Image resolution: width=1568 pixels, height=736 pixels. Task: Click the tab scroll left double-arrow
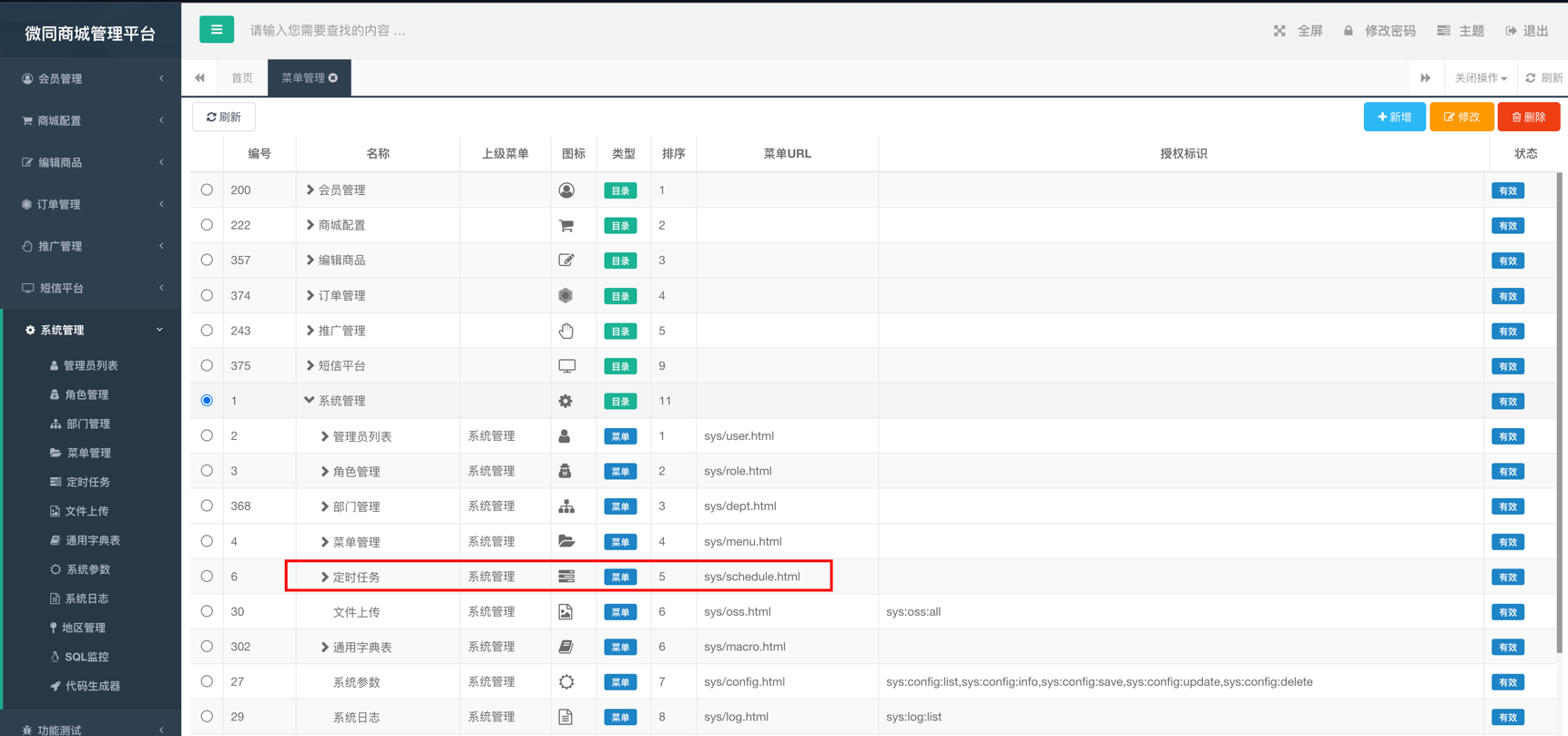(x=199, y=78)
